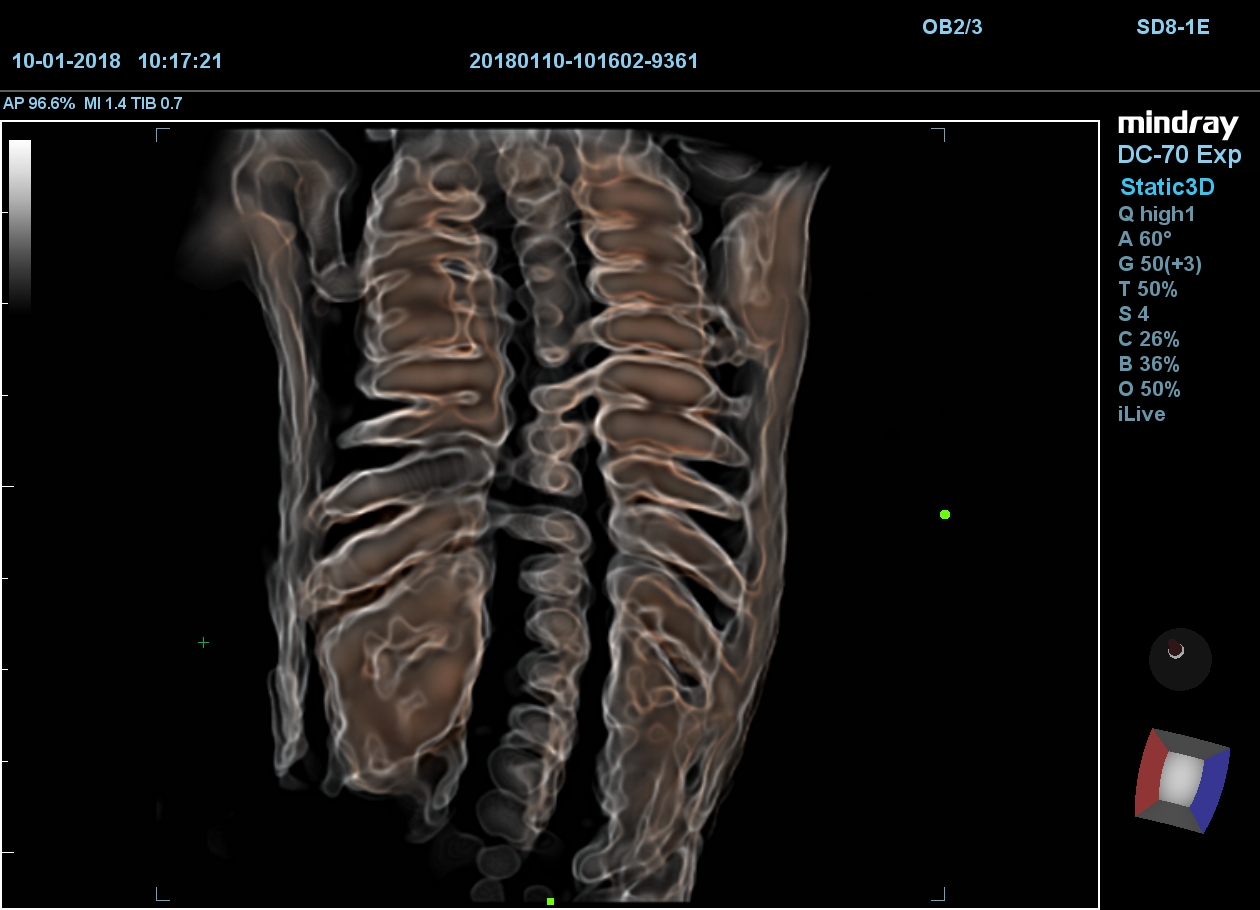Click the DC-70 Exp model text
1260x910 pixels.
coord(1179,155)
